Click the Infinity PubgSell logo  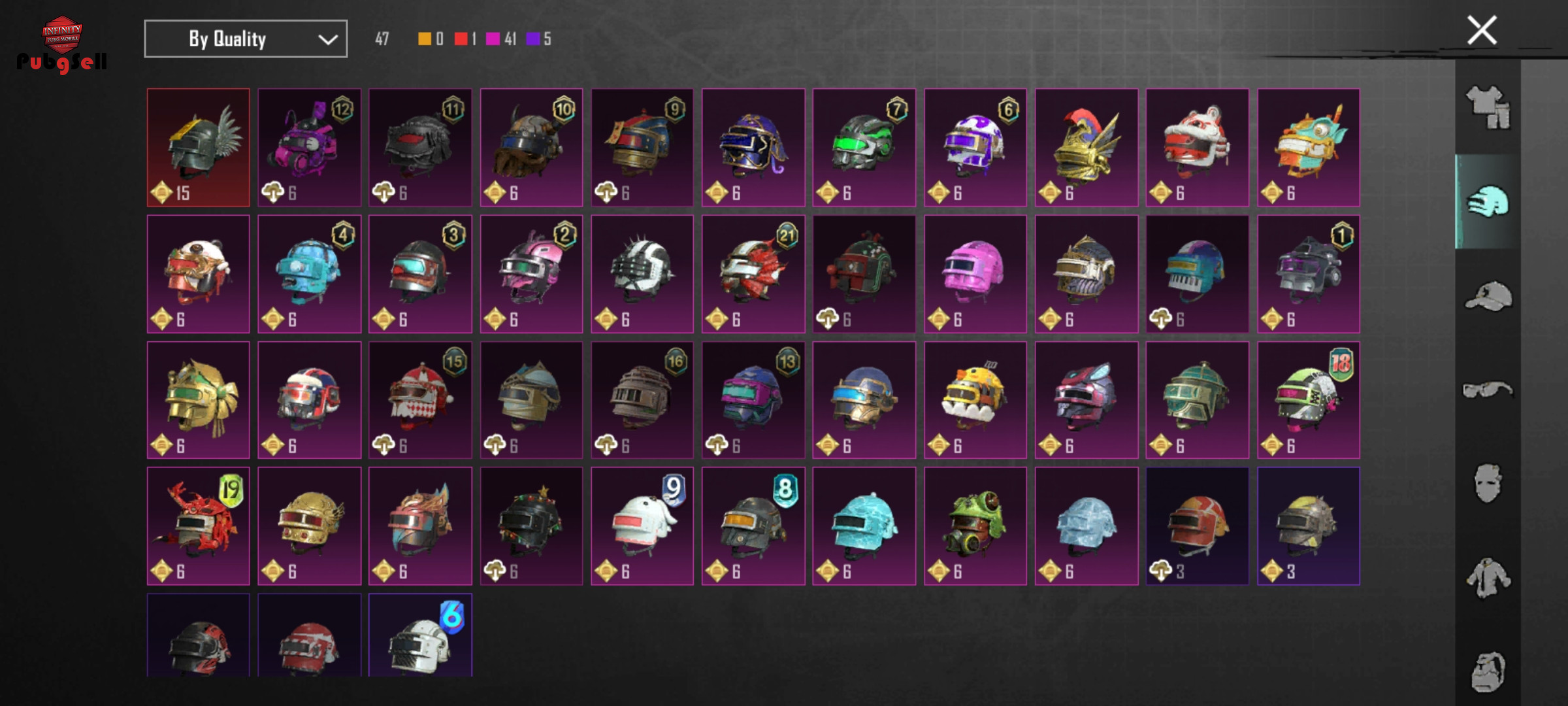(x=61, y=44)
